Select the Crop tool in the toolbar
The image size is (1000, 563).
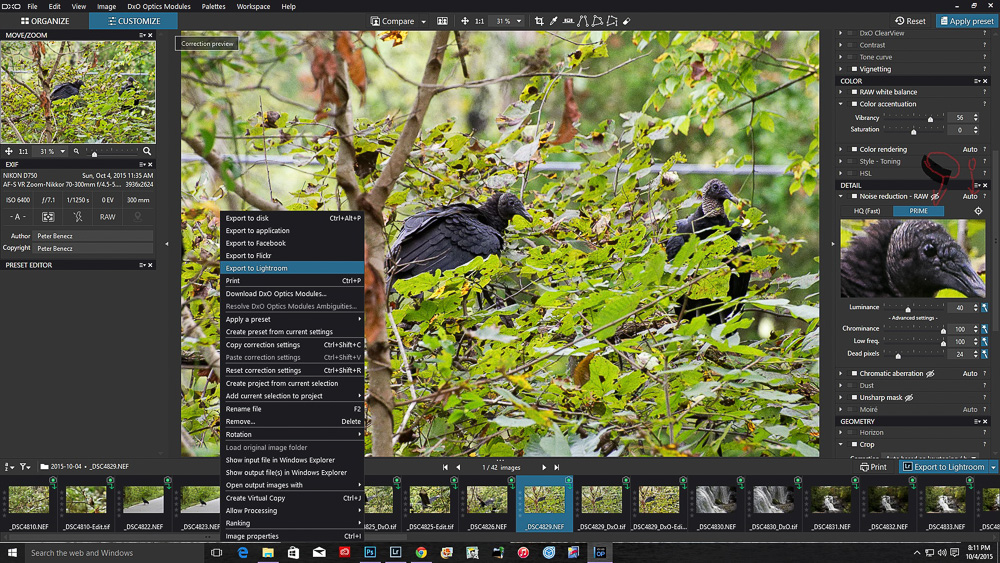pyautogui.click(x=540, y=21)
